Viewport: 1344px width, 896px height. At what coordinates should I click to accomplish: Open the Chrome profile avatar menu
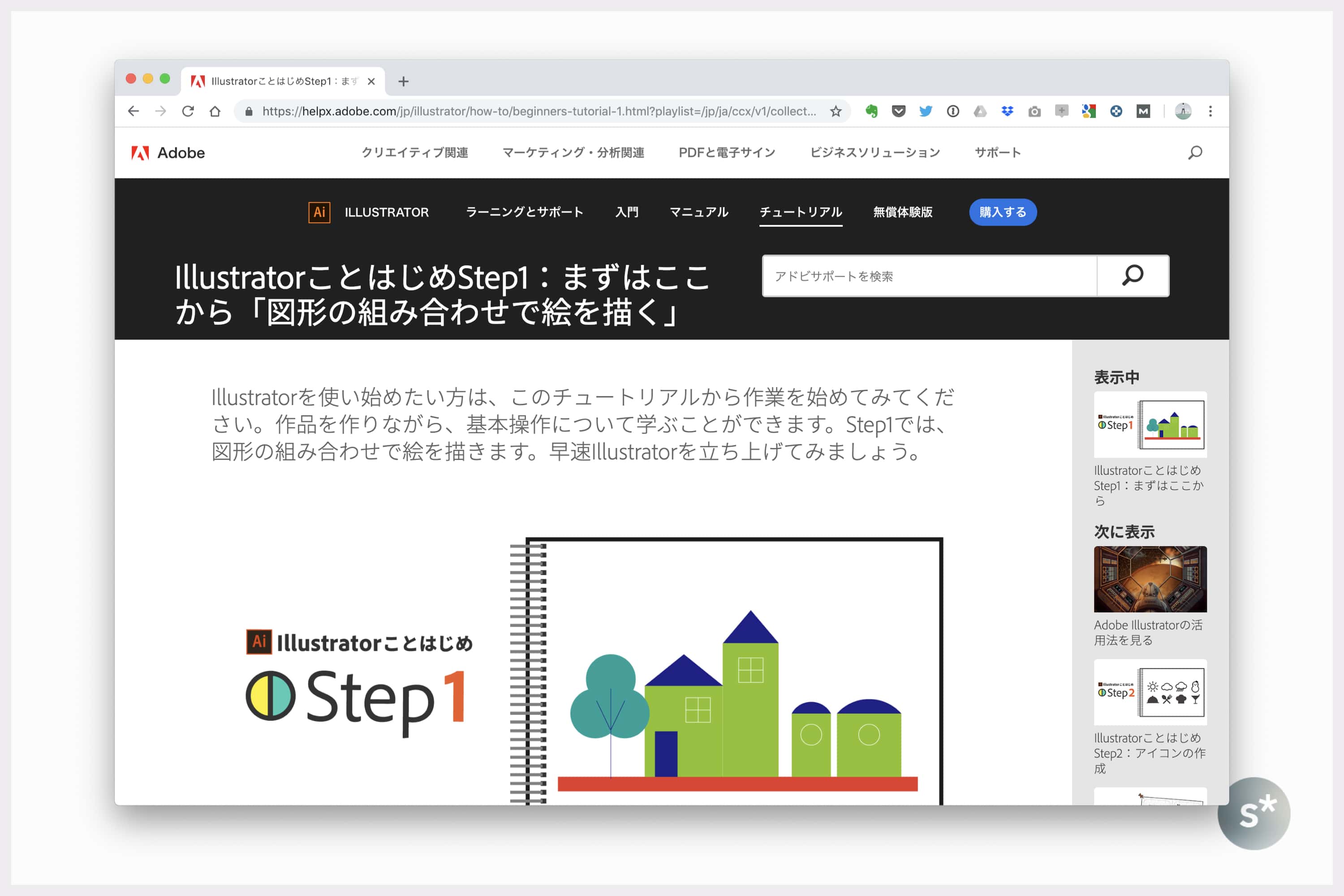click(1183, 112)
